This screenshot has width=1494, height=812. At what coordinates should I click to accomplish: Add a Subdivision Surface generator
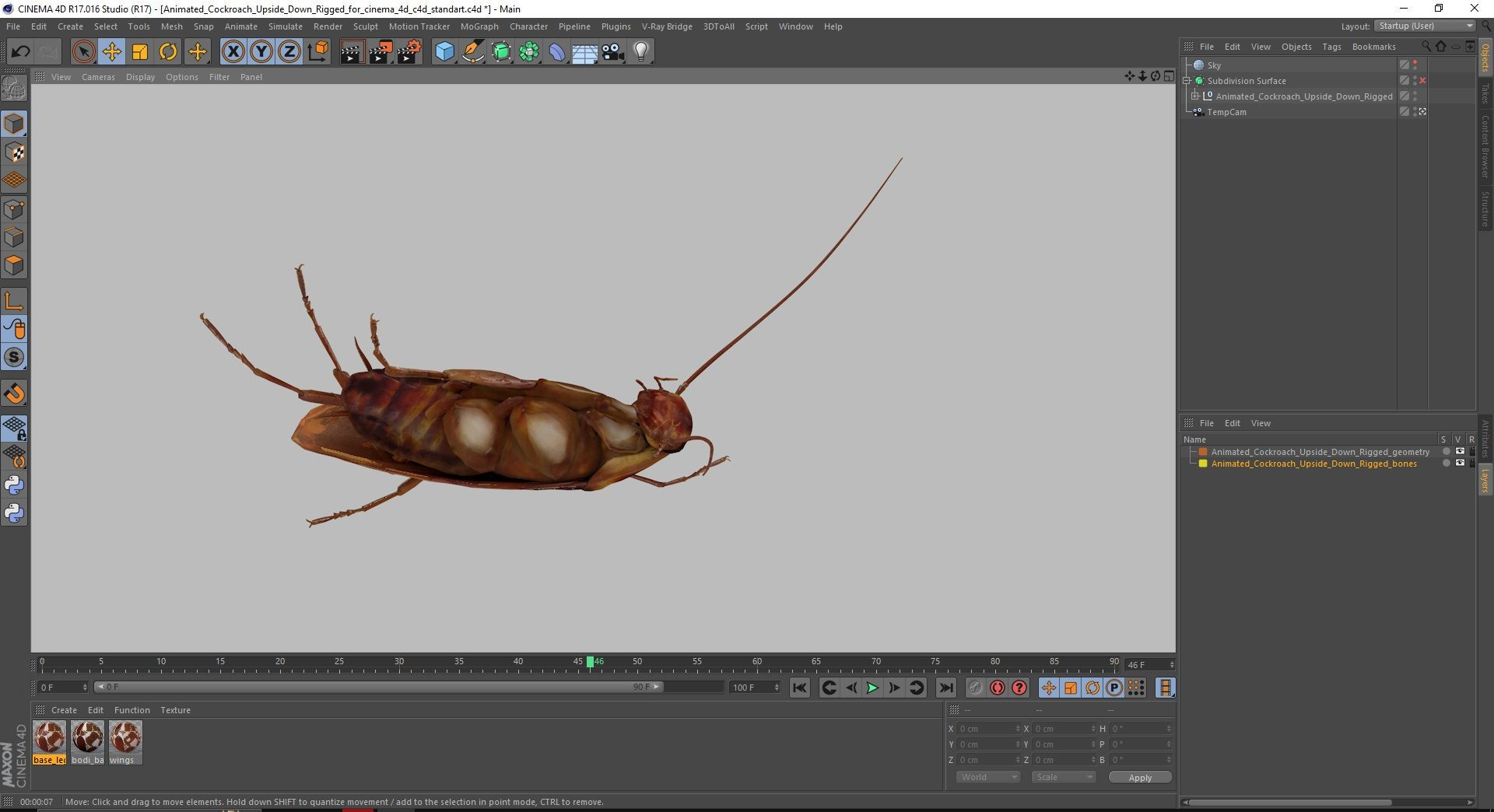coord(501,52)
